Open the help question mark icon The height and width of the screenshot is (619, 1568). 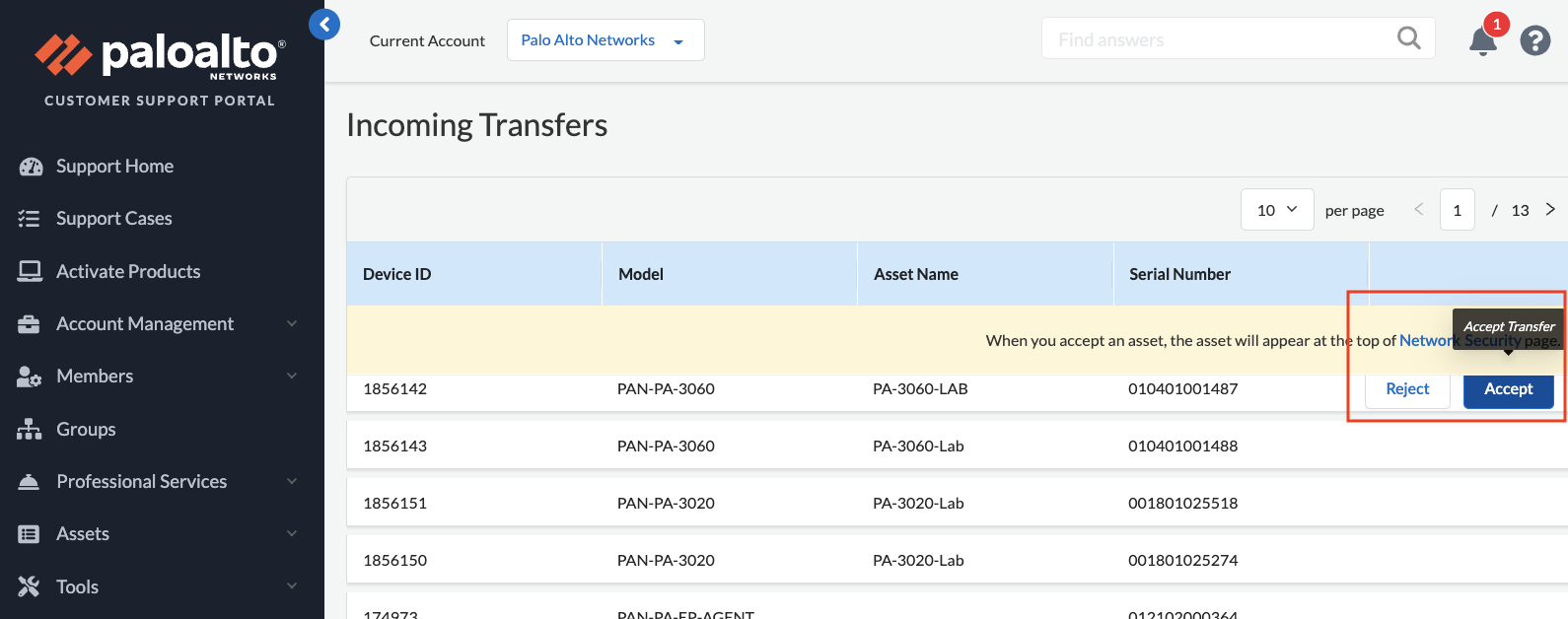pyautogui.click(x=1534, y=40)
